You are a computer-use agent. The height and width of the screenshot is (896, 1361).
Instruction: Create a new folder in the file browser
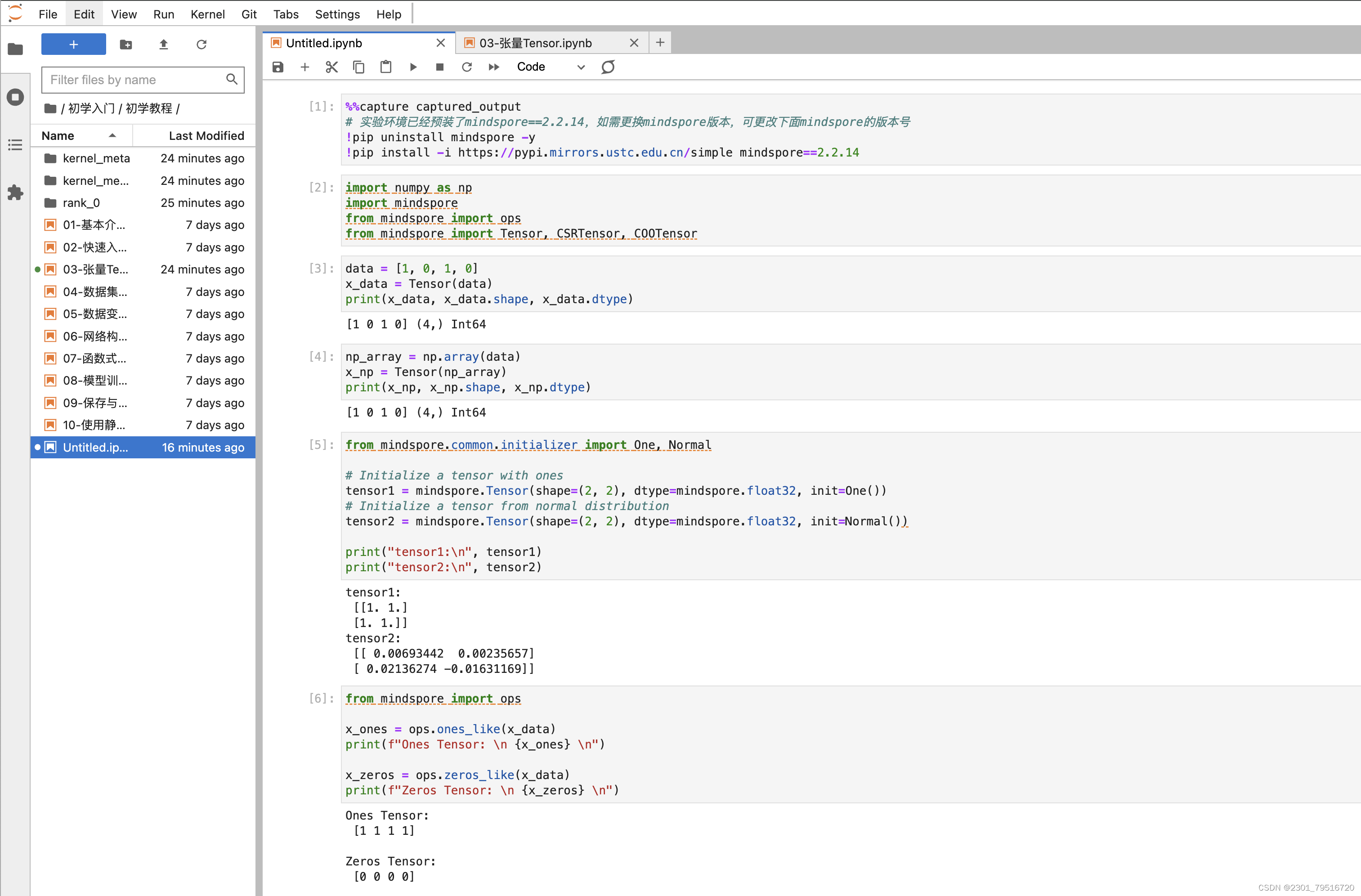pyautogui.click(x=126, y=44)
